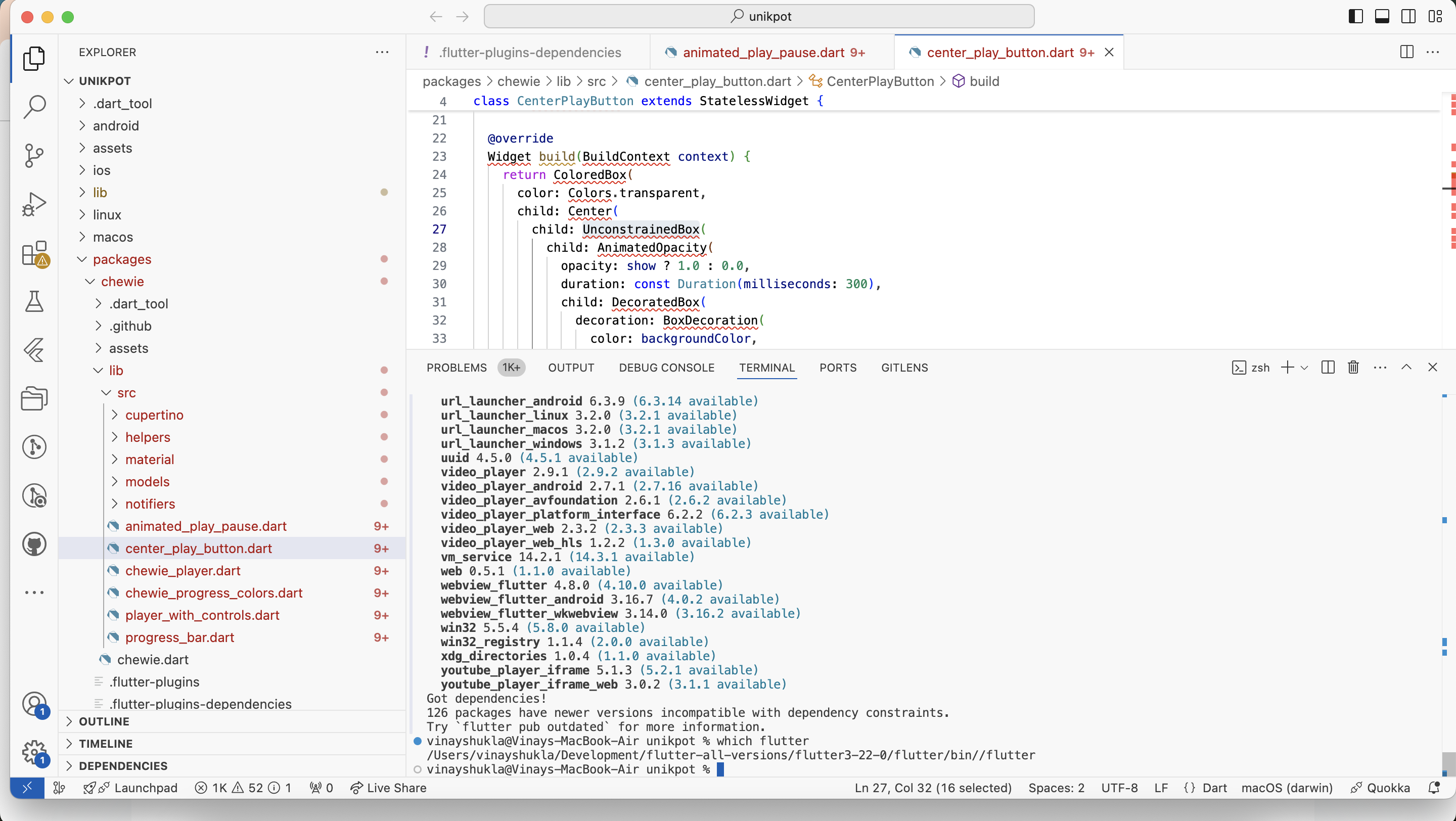Collapse the chewie folder
Screen dimensions: 1456x821
(x=232, y=282)
